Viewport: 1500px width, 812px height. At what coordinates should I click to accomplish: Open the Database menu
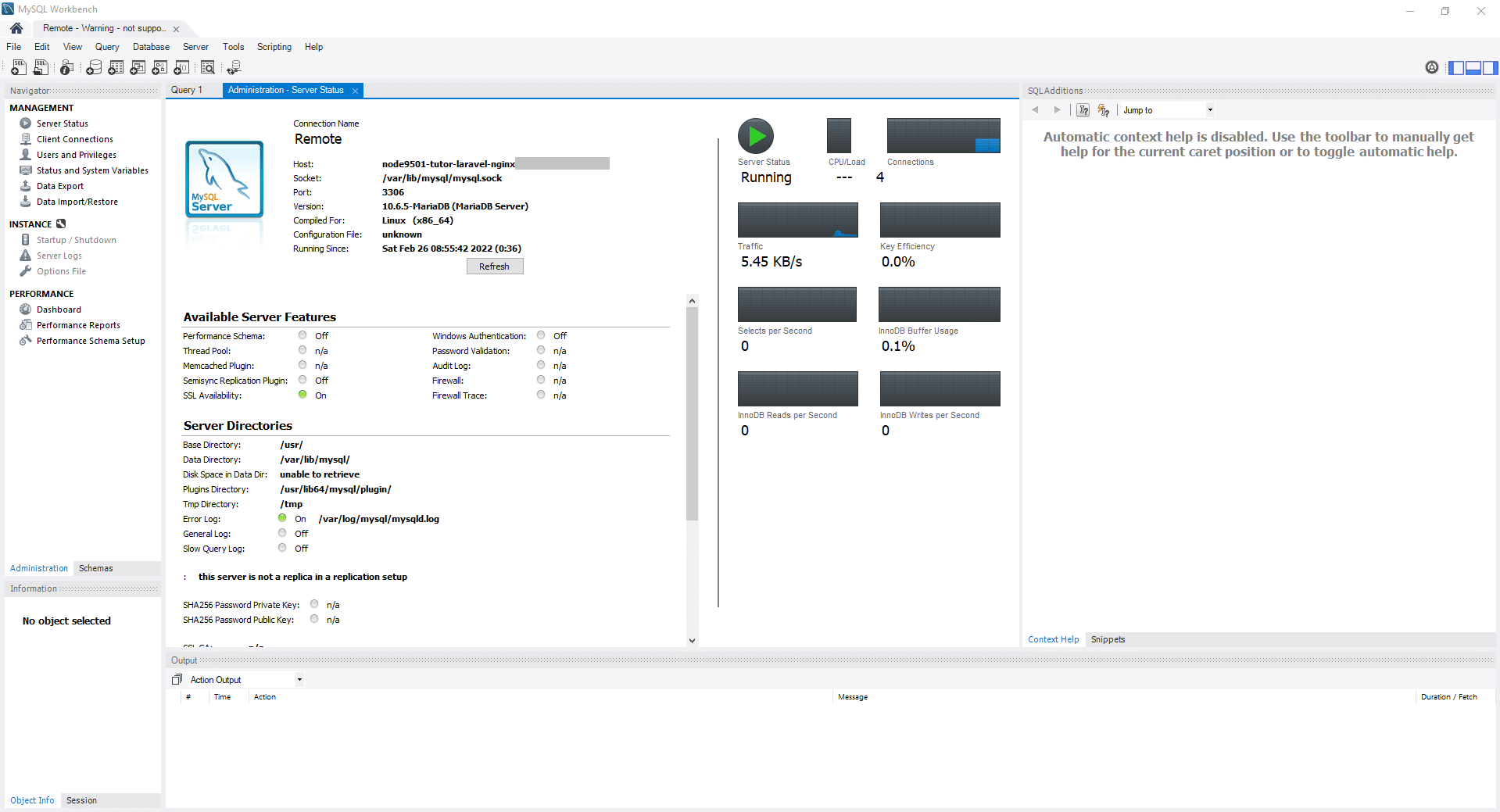coord(151,47)
